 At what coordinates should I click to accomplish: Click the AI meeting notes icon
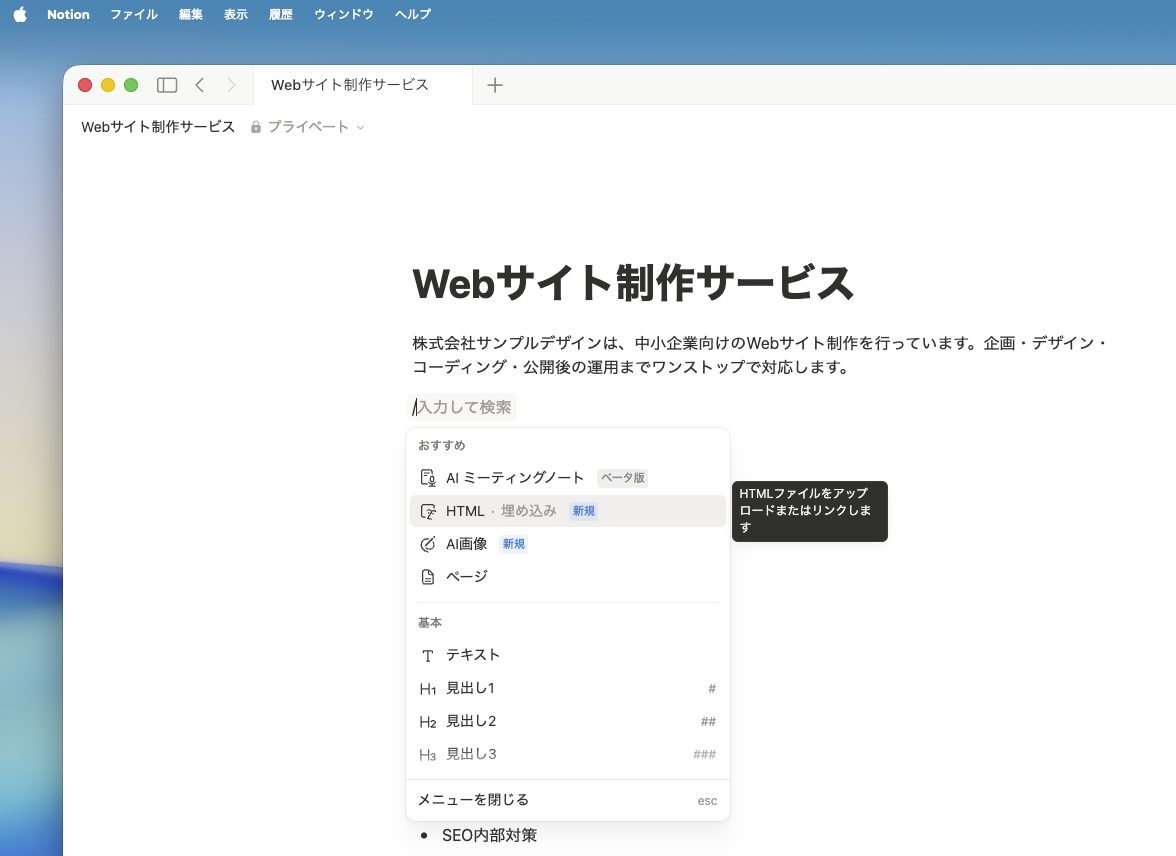coord(428,478)
